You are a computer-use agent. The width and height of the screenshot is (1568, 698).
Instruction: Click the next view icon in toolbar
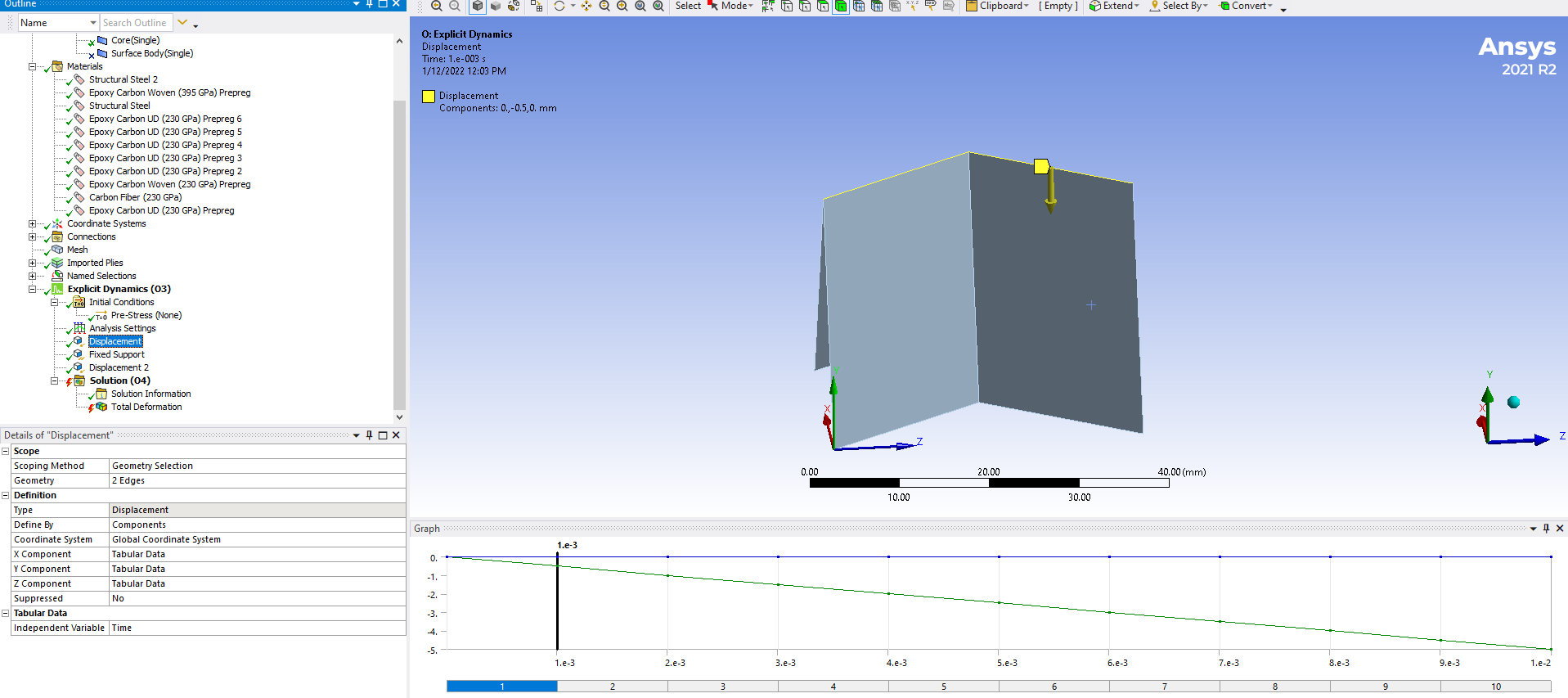[x=455, y=6]
